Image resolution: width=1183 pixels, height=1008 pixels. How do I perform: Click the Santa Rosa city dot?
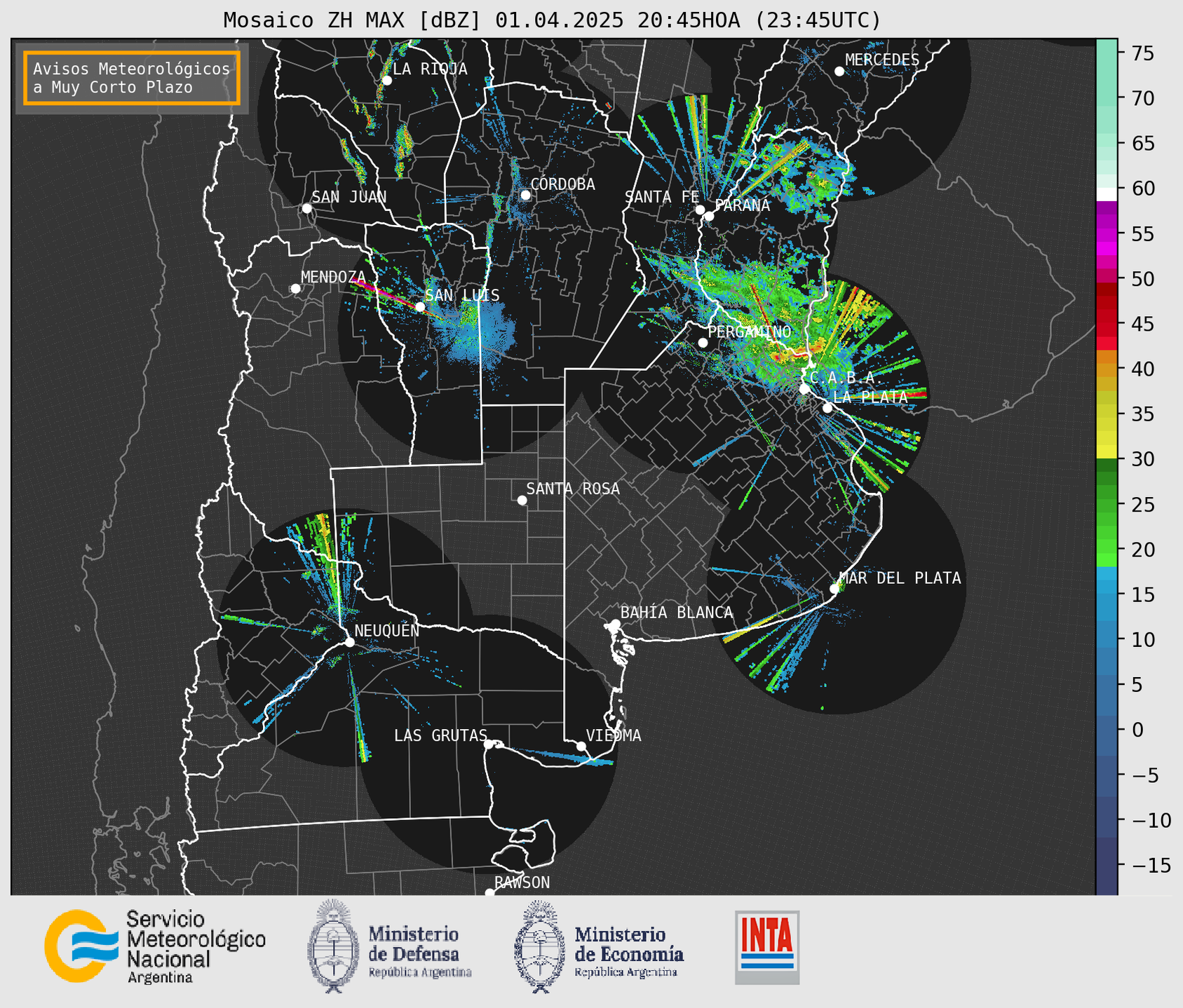(x=522, y=500)
